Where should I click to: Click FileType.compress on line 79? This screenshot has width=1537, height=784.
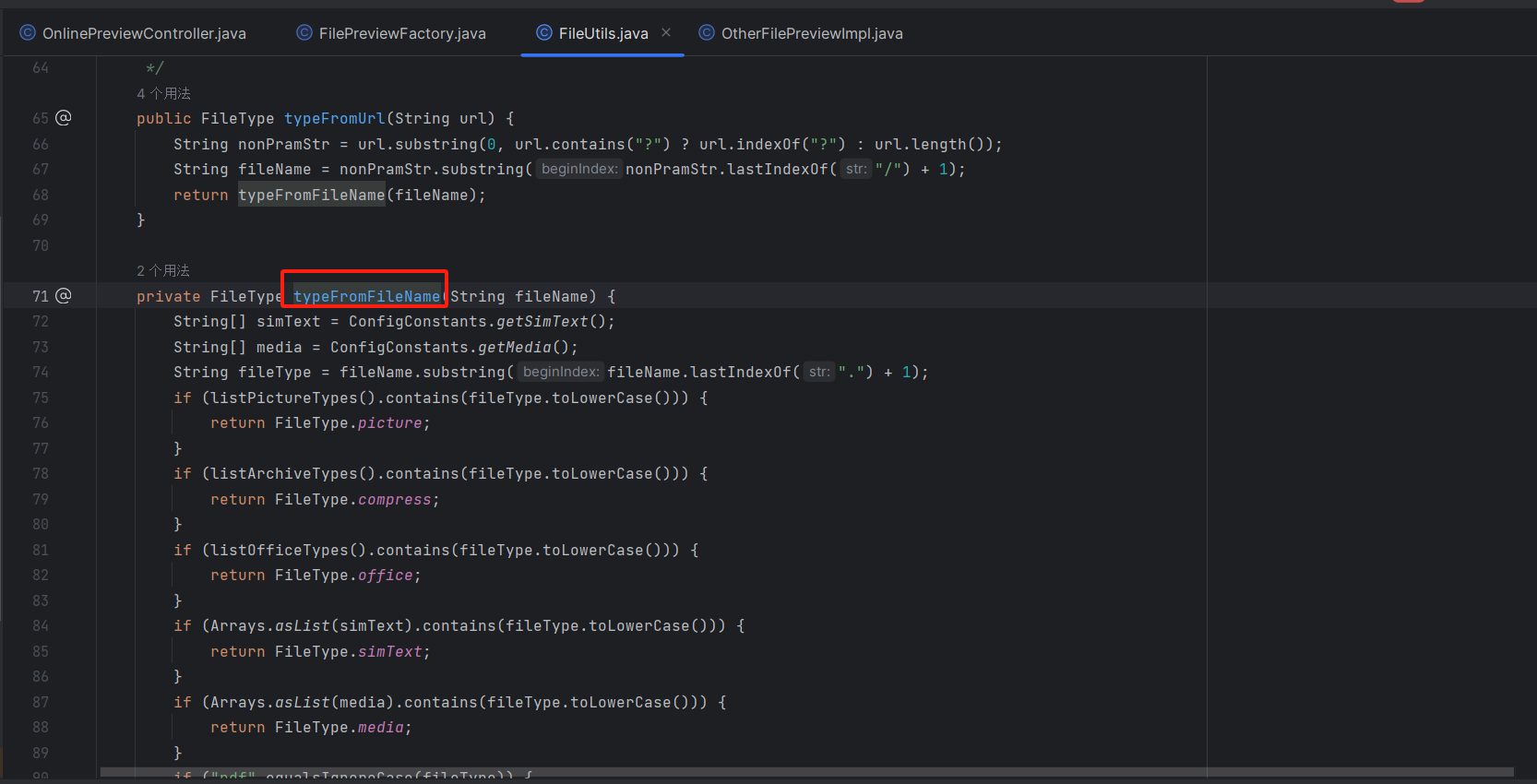click(x=352, y=499)
